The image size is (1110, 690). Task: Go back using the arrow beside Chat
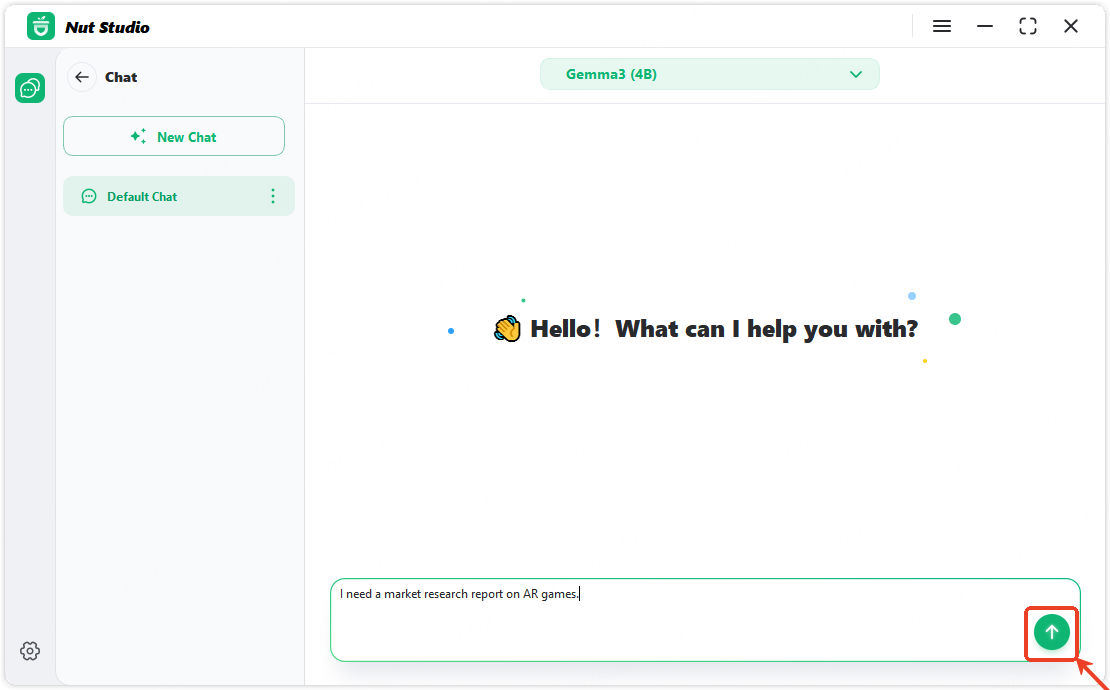pos(82,77)
